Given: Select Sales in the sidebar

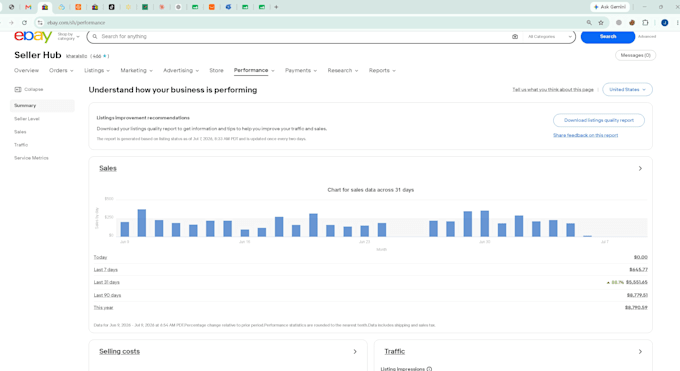Looking at the screenshot, I should [x=20, y=131].
